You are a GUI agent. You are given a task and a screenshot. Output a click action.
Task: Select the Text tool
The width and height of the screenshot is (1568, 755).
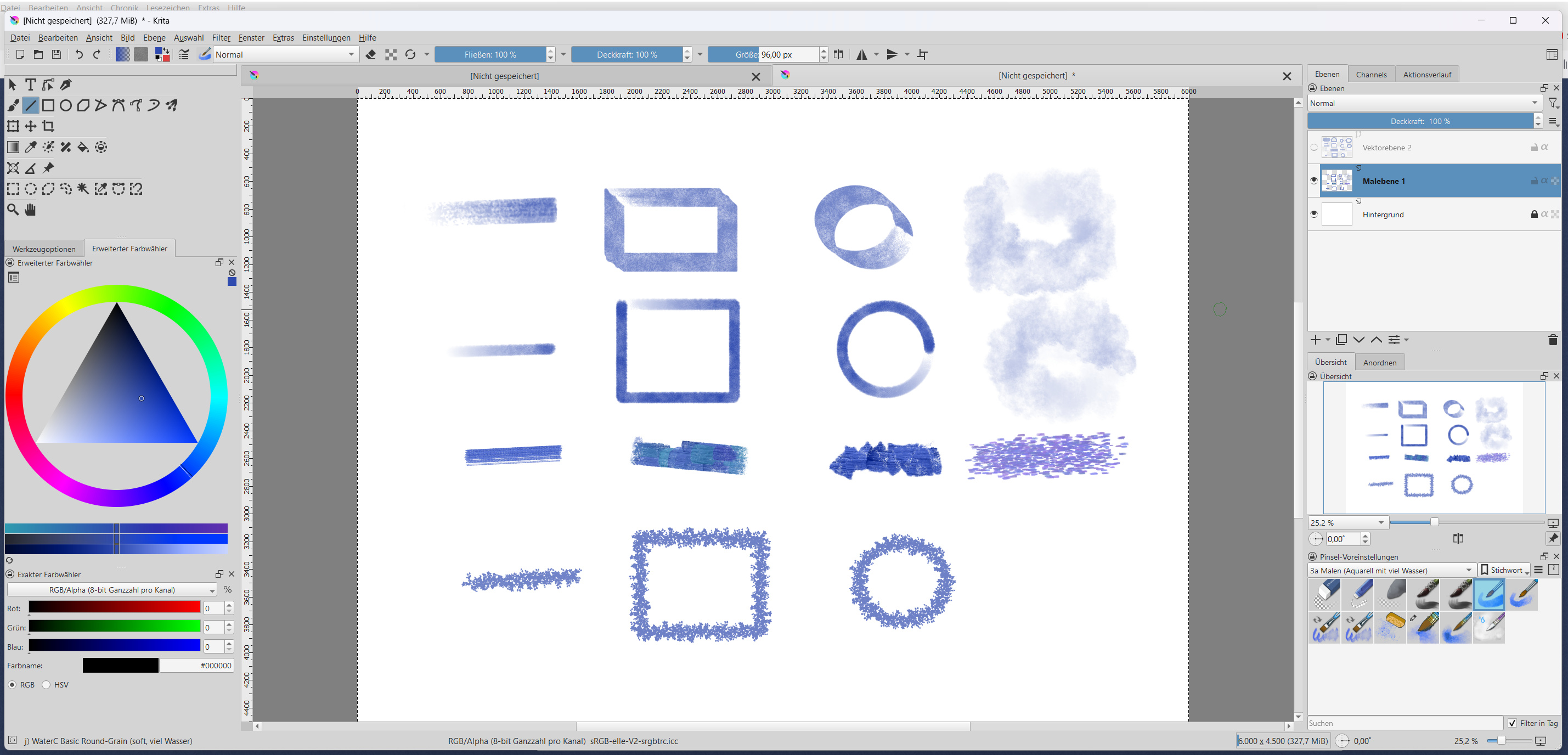(30, 84)
